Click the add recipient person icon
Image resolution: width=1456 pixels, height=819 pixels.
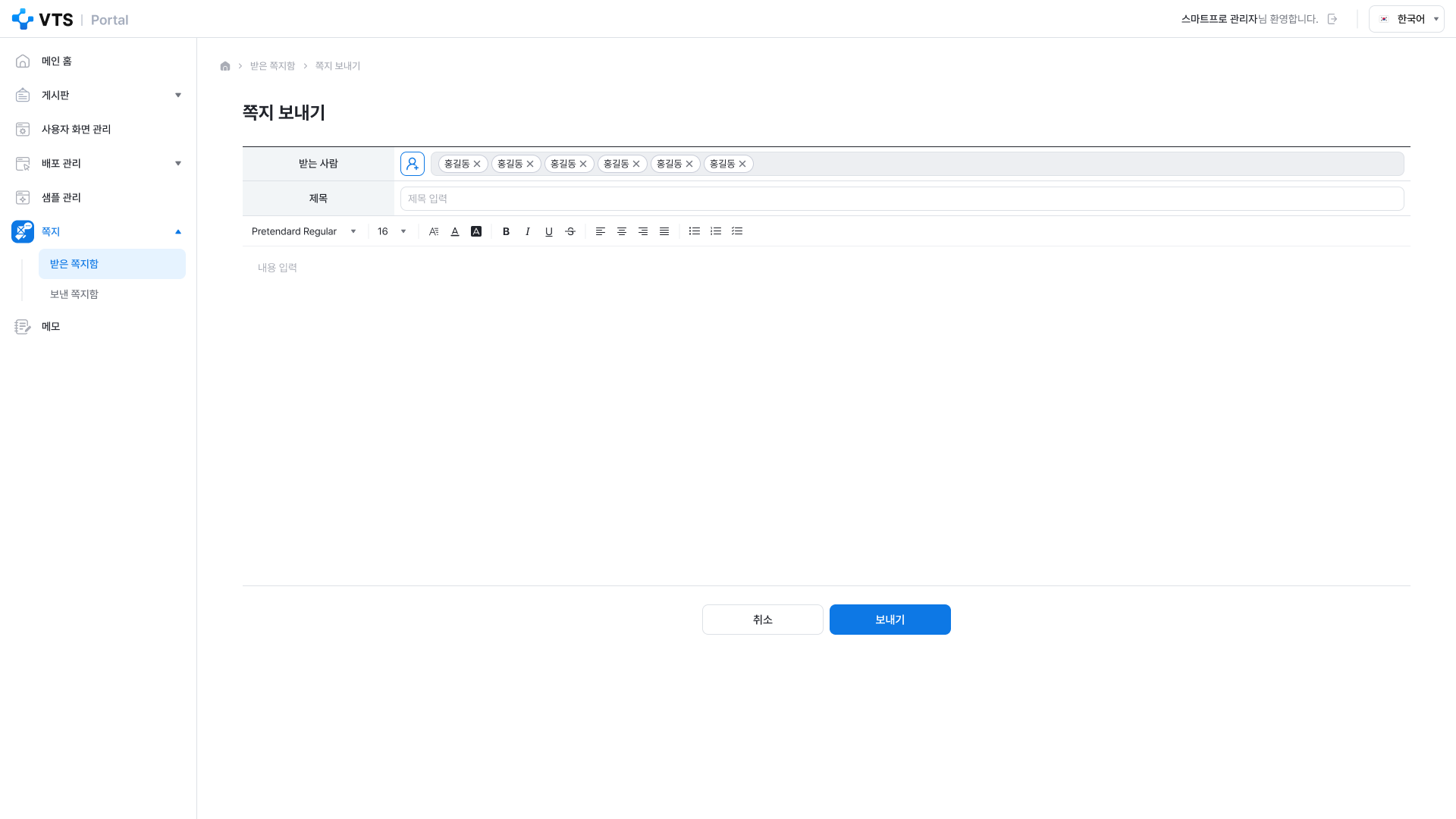tap(413, 164)
